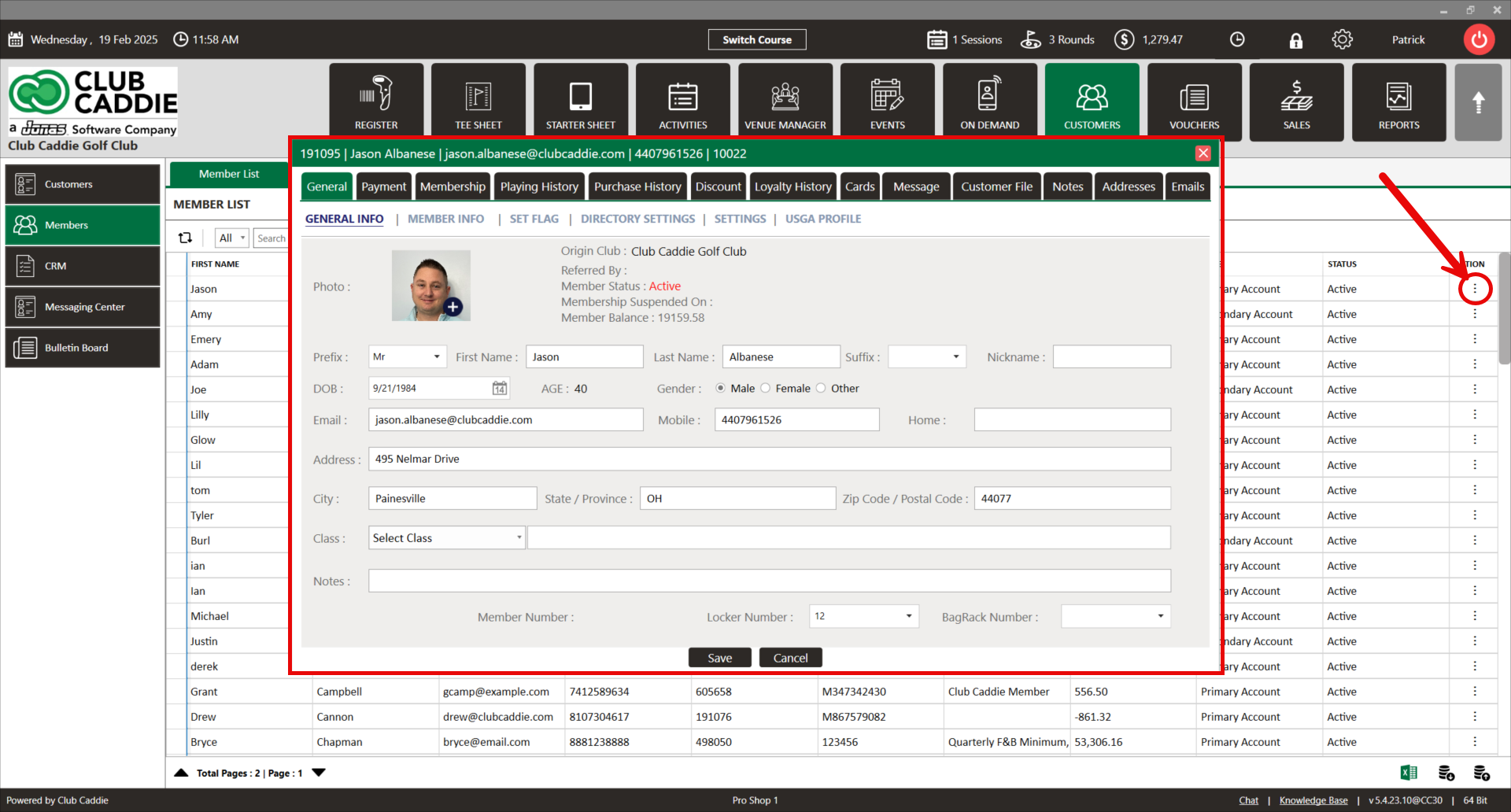The width and height of the screenshot is (1511, 812).
Task: Export member list to Excel icon
Action: [1409, 773]
